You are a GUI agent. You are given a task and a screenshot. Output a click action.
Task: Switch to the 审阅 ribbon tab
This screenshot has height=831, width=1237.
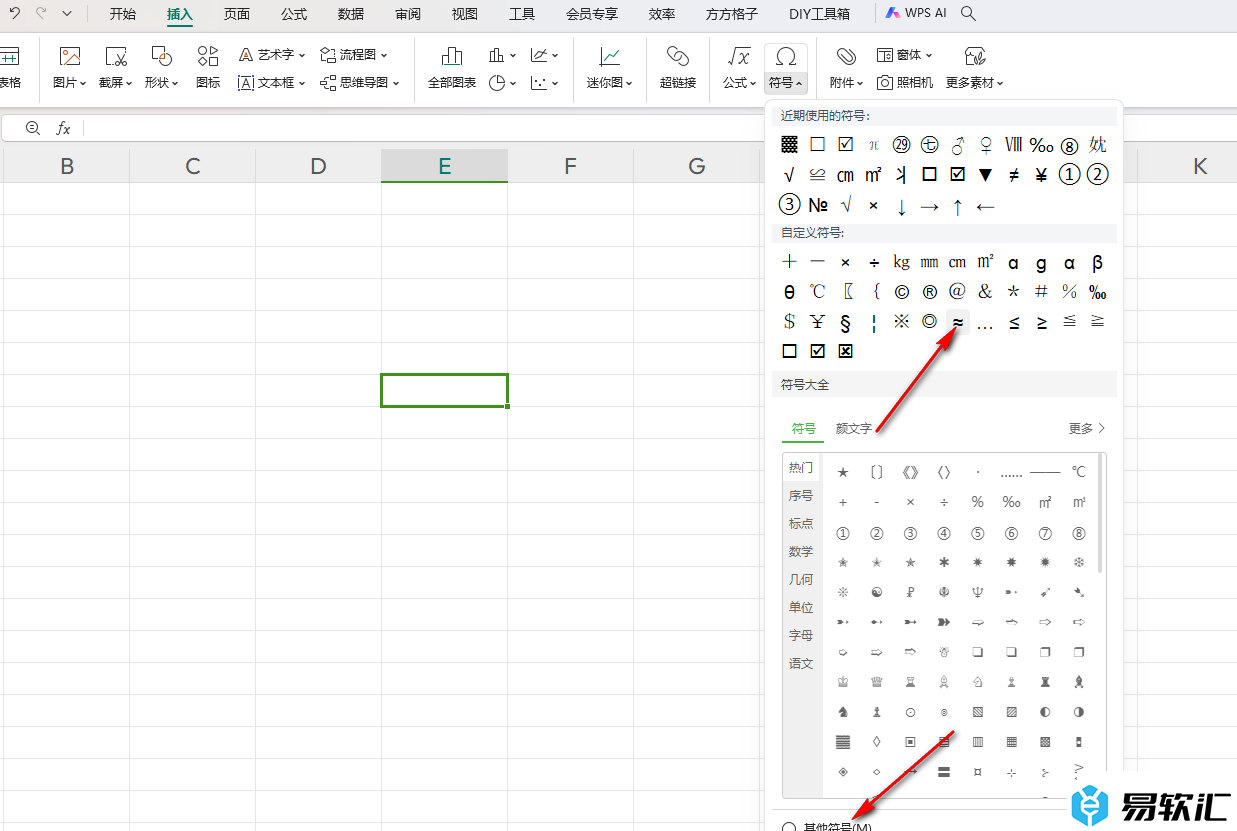408,14
